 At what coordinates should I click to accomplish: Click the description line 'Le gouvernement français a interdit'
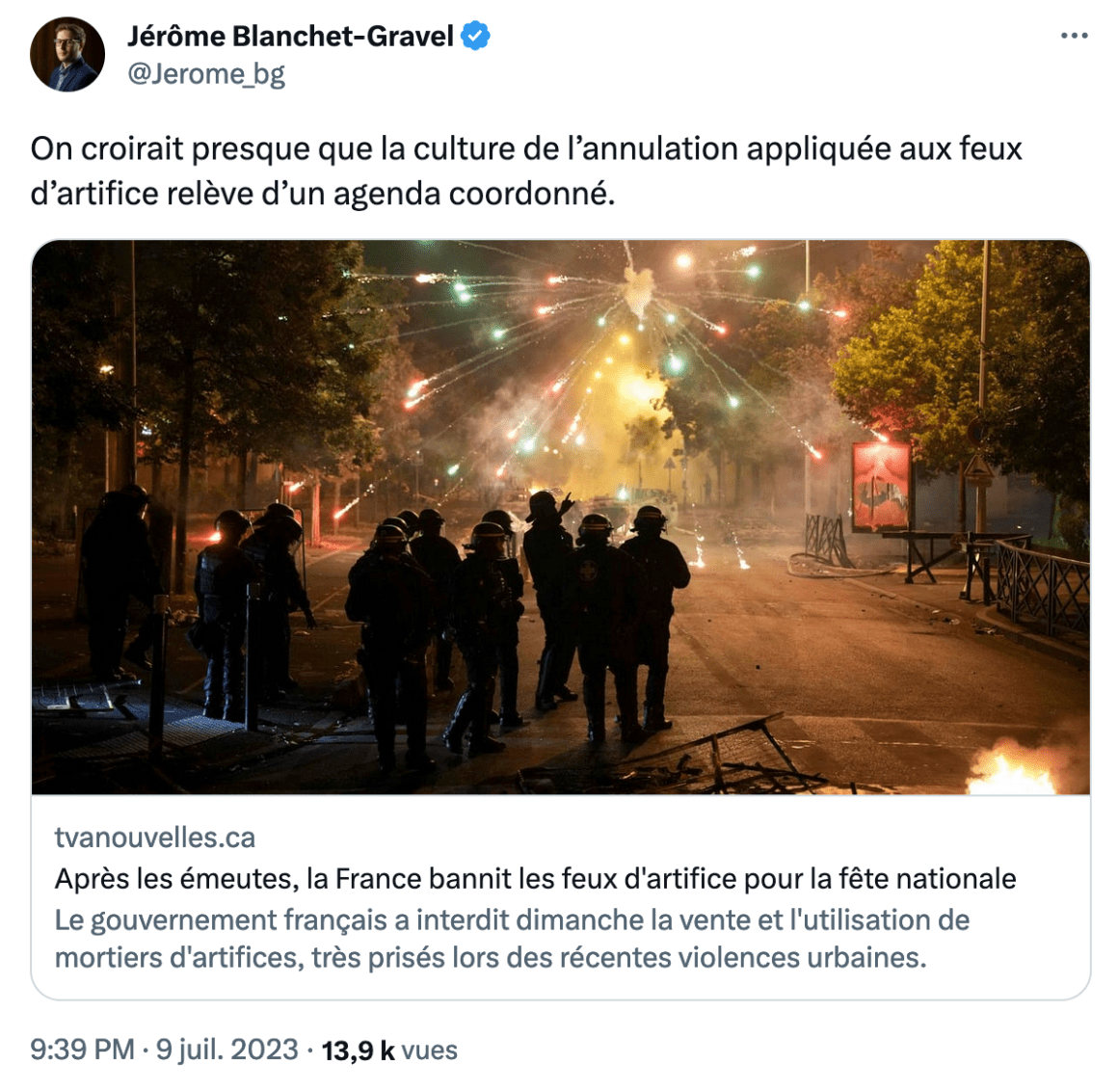coord(512,920)
